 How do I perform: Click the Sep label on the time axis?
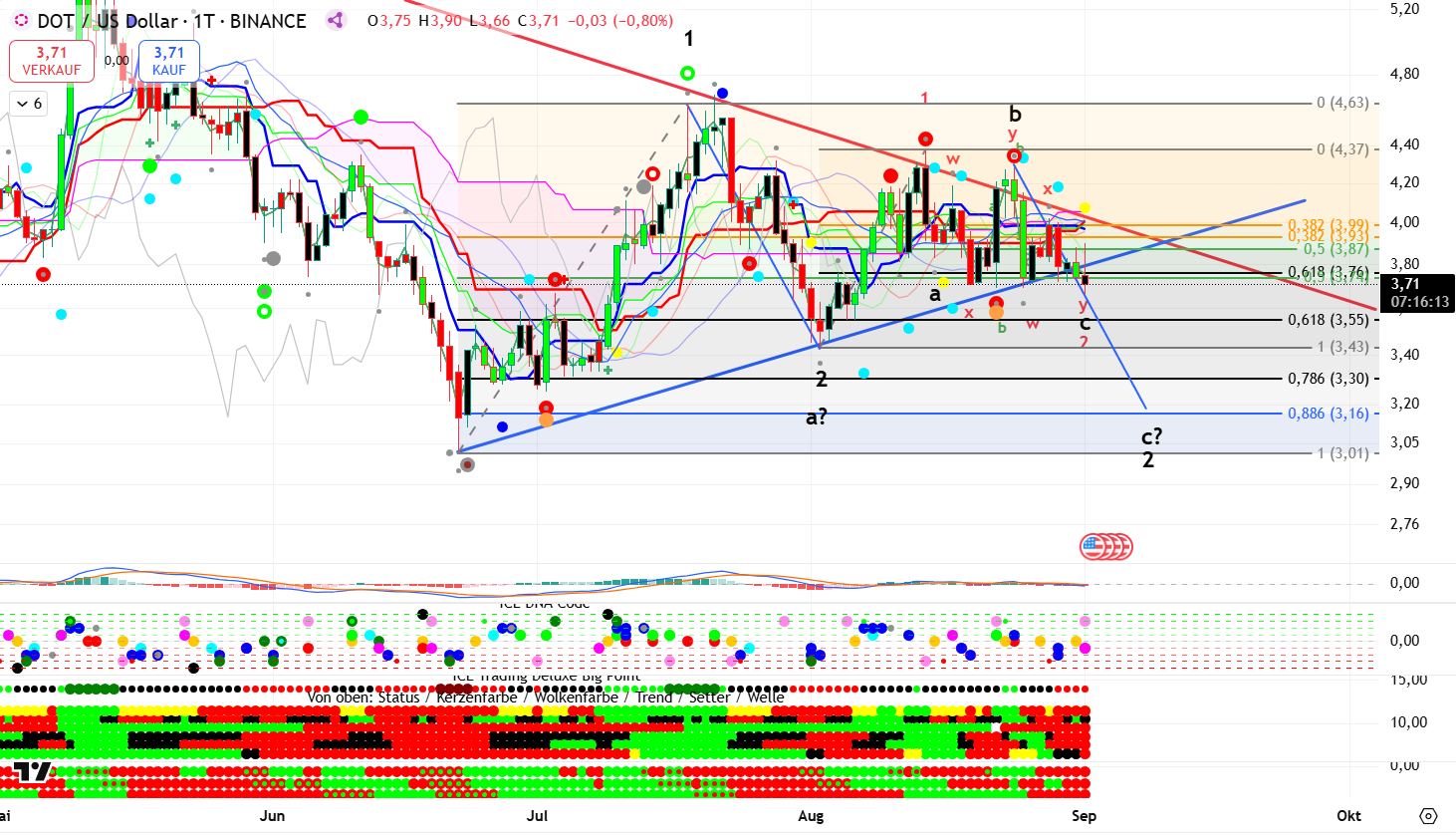[1084, 816]
